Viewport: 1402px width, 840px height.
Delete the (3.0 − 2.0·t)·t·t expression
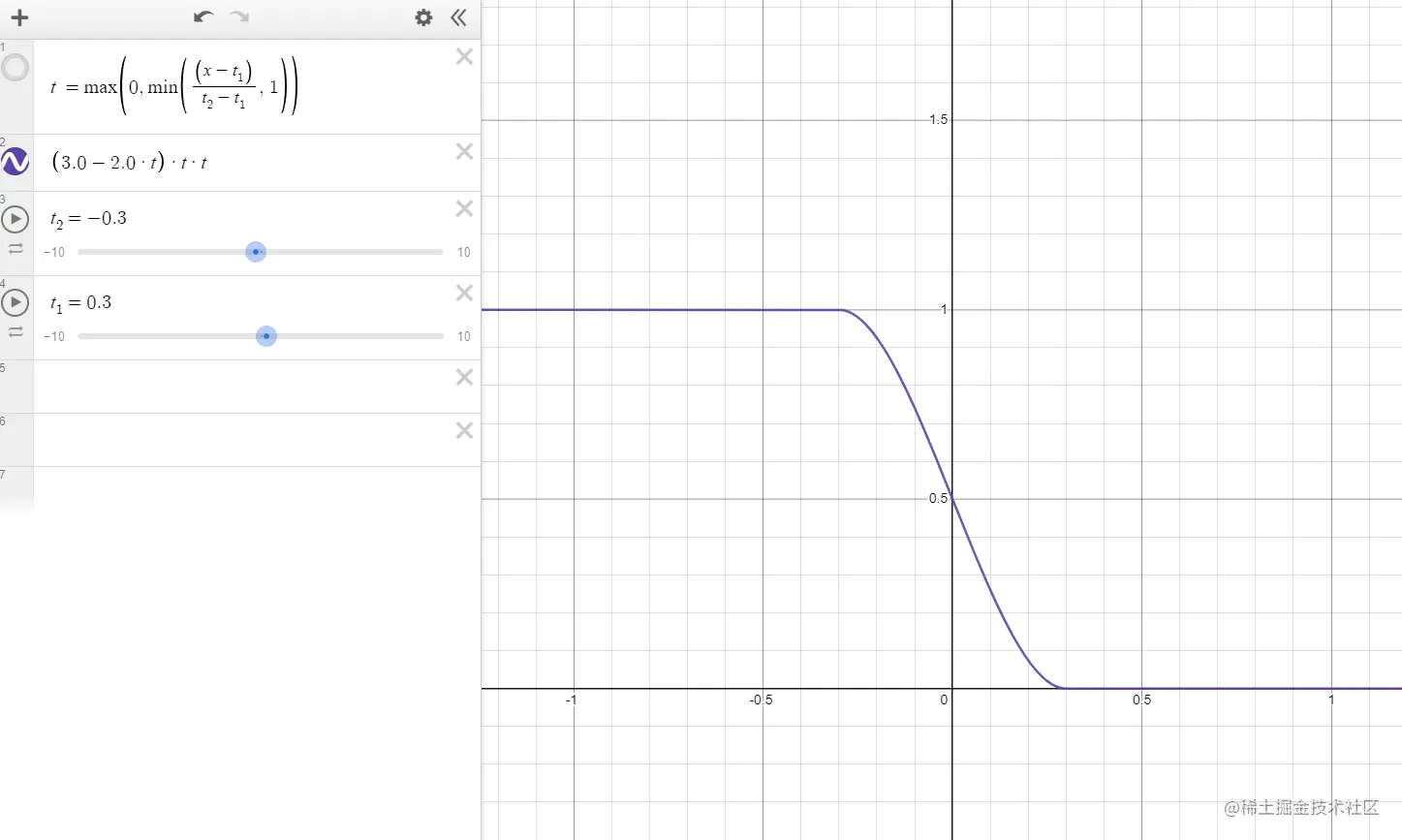pyautogui.click(x=464, y=151)
